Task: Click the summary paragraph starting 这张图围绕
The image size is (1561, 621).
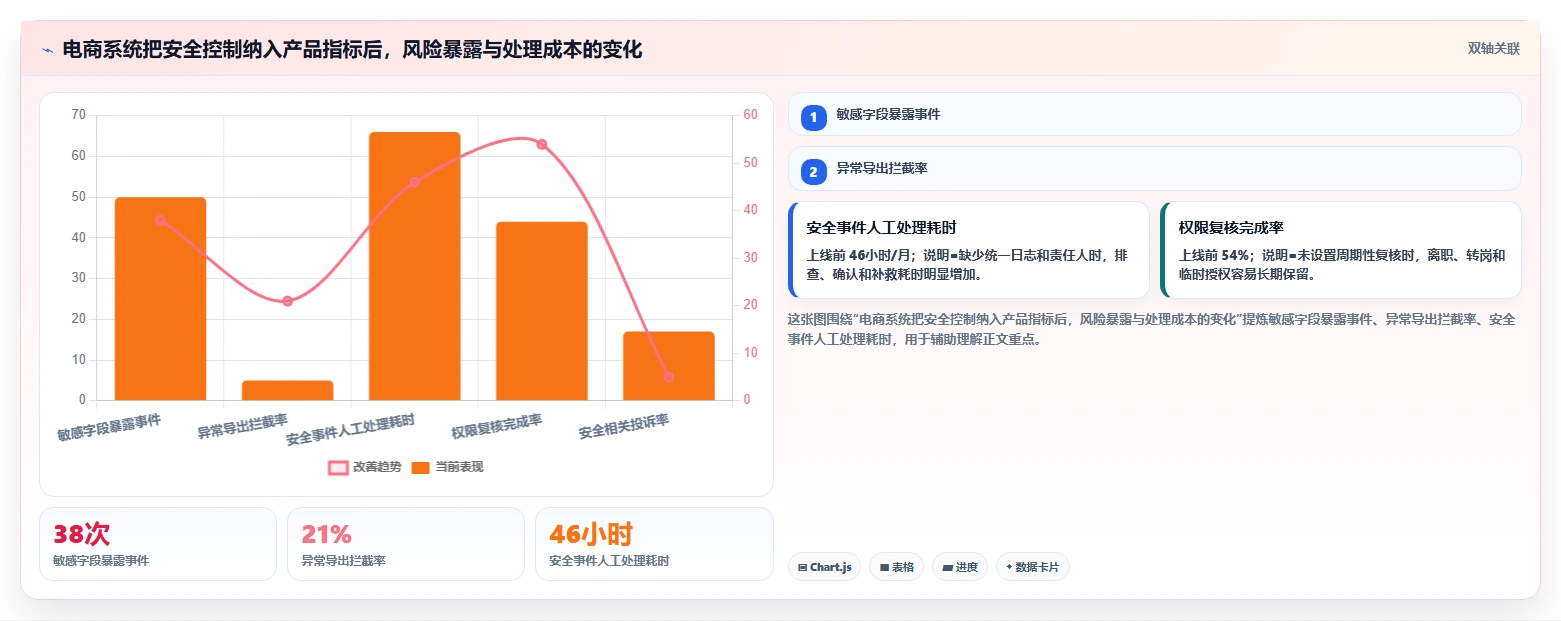Action: (1151, 329)
